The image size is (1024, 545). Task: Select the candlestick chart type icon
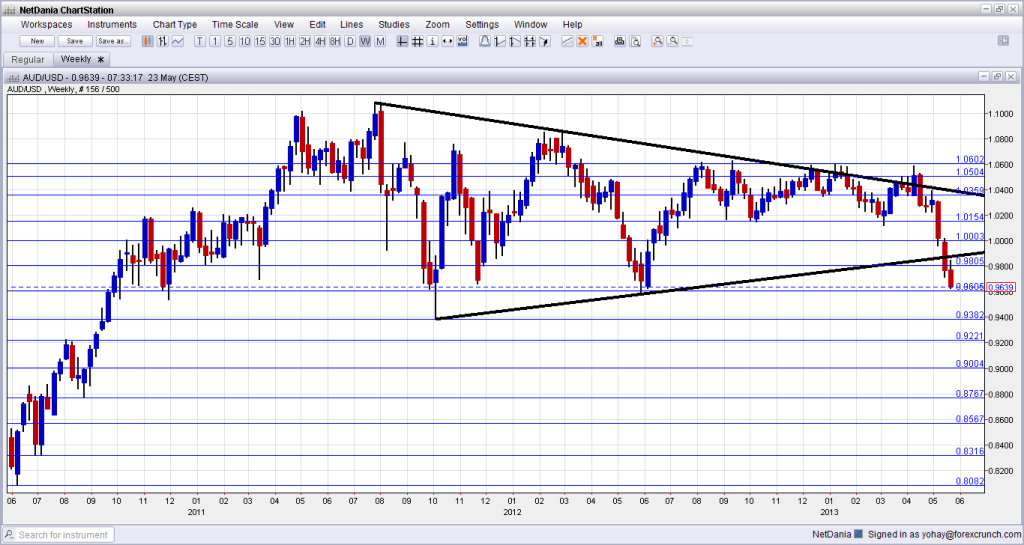pos(148,41)
